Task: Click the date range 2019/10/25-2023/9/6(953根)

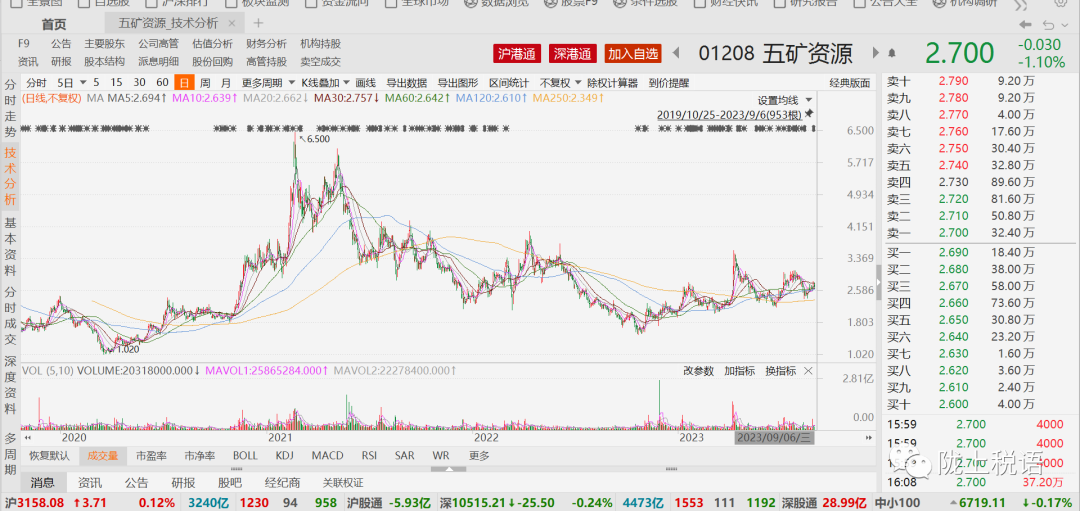Action: tap(729, 114)
